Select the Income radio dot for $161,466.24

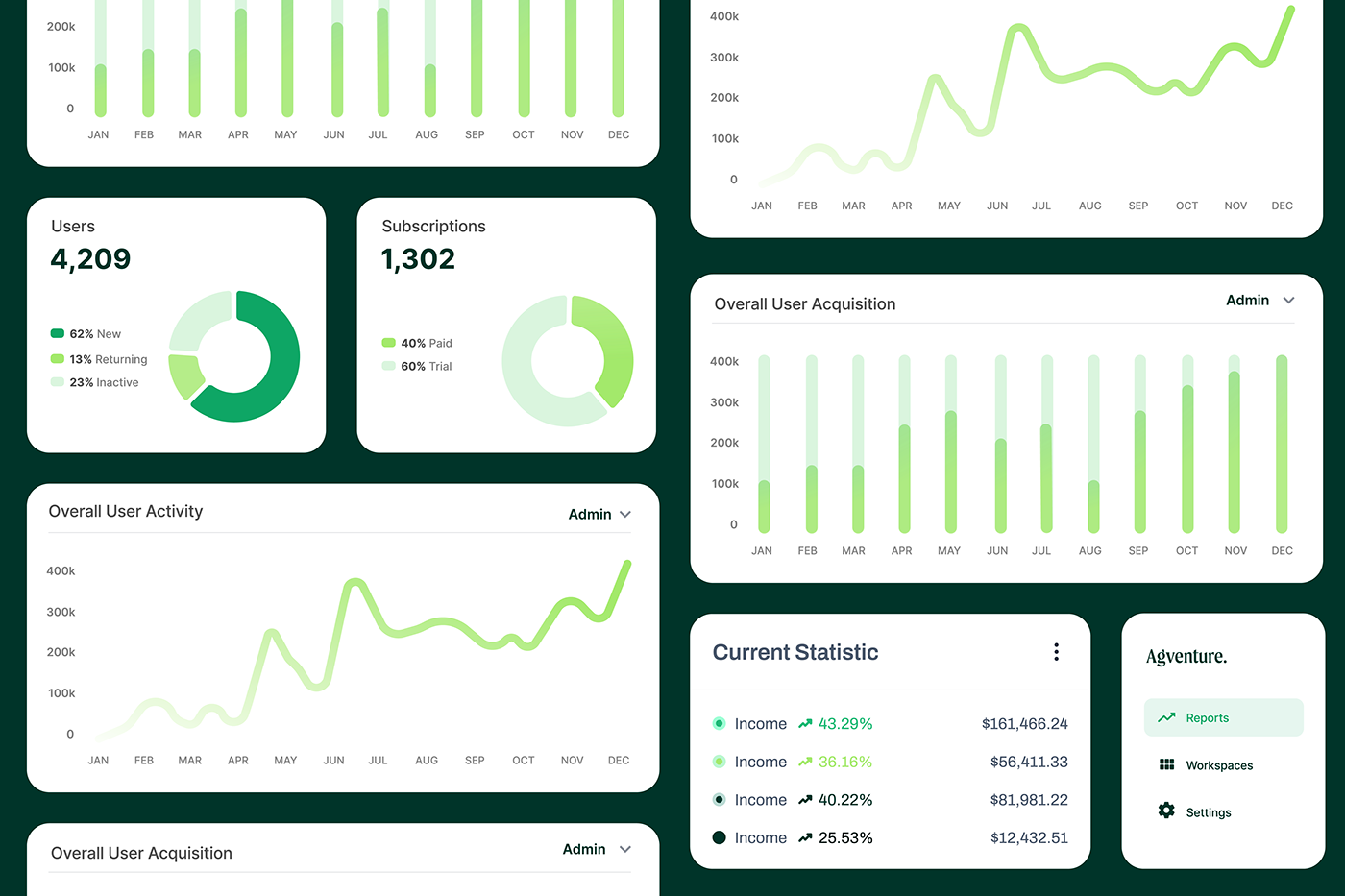click(719, 724)
